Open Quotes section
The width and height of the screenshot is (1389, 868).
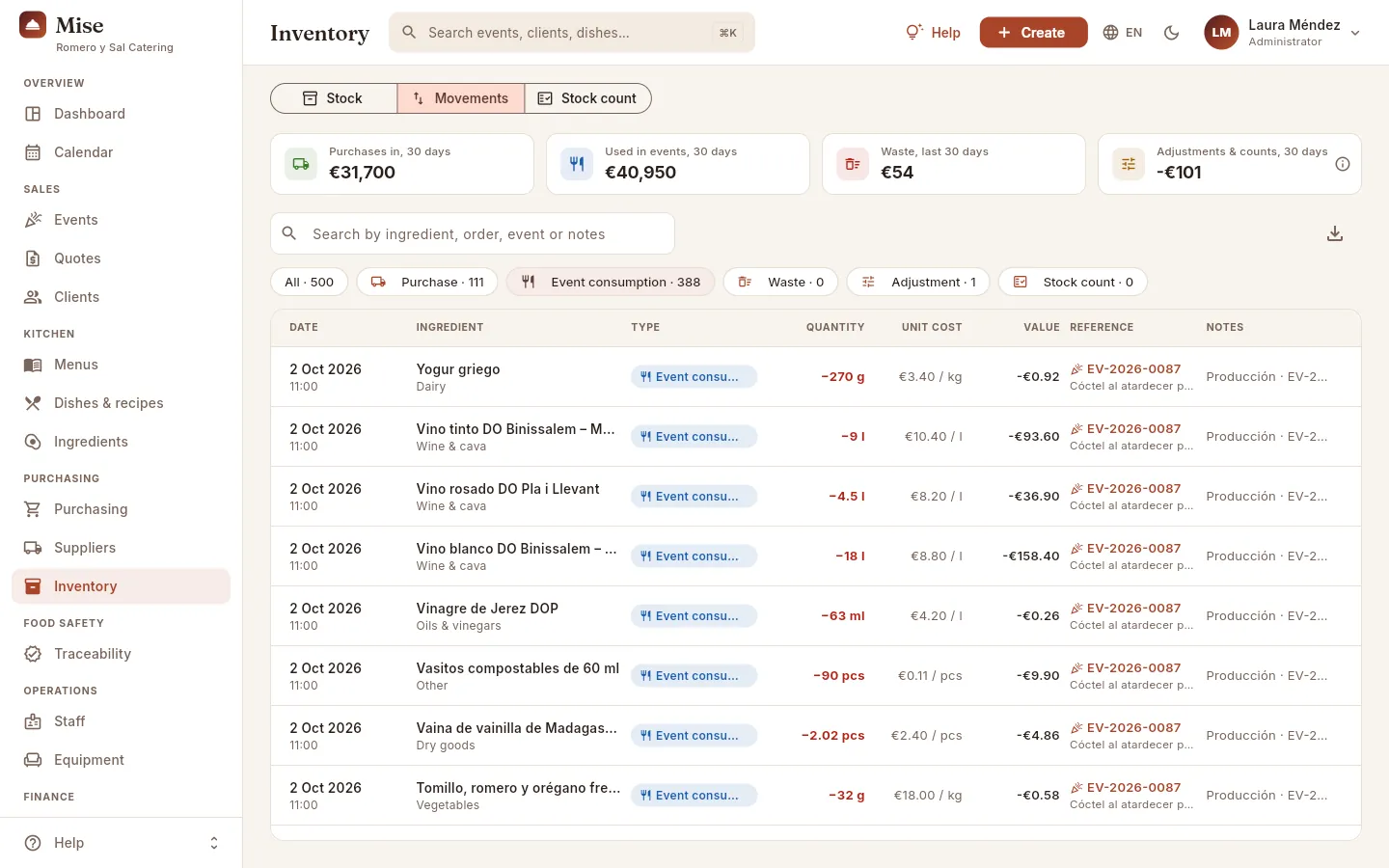[121, 258]
